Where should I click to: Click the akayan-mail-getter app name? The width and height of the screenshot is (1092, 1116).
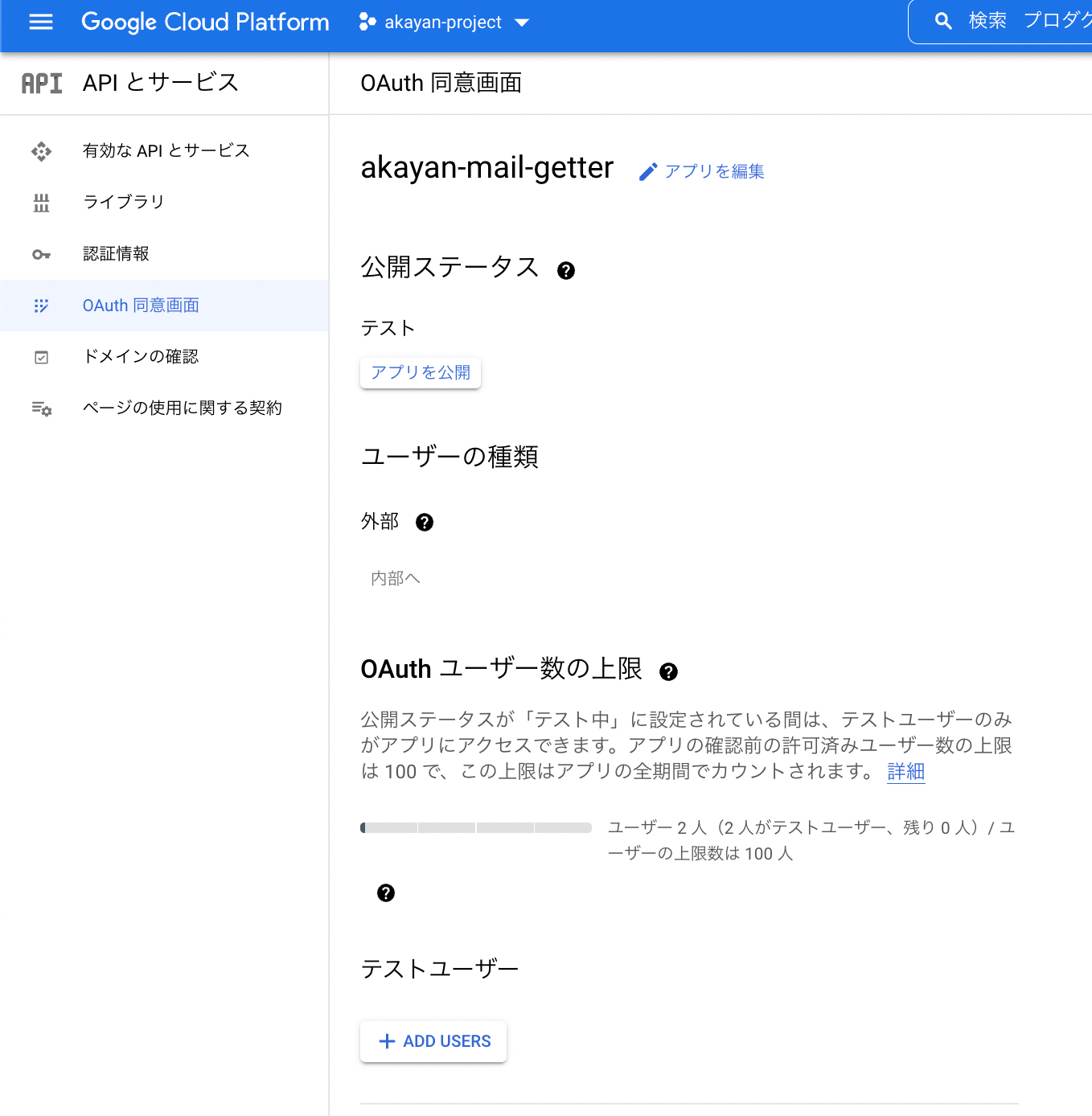486,167
